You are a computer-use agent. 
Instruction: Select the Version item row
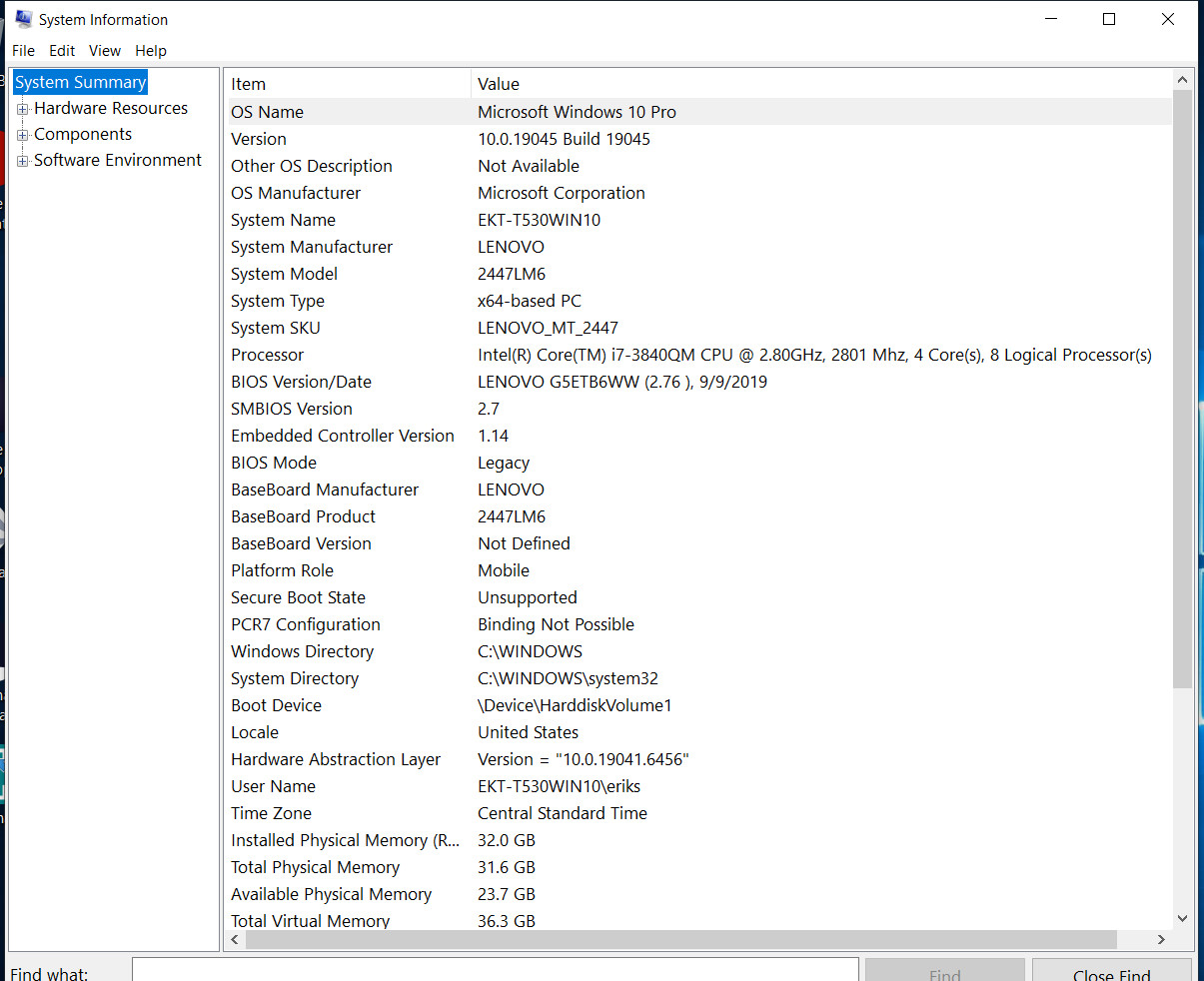tap(259, 139)
